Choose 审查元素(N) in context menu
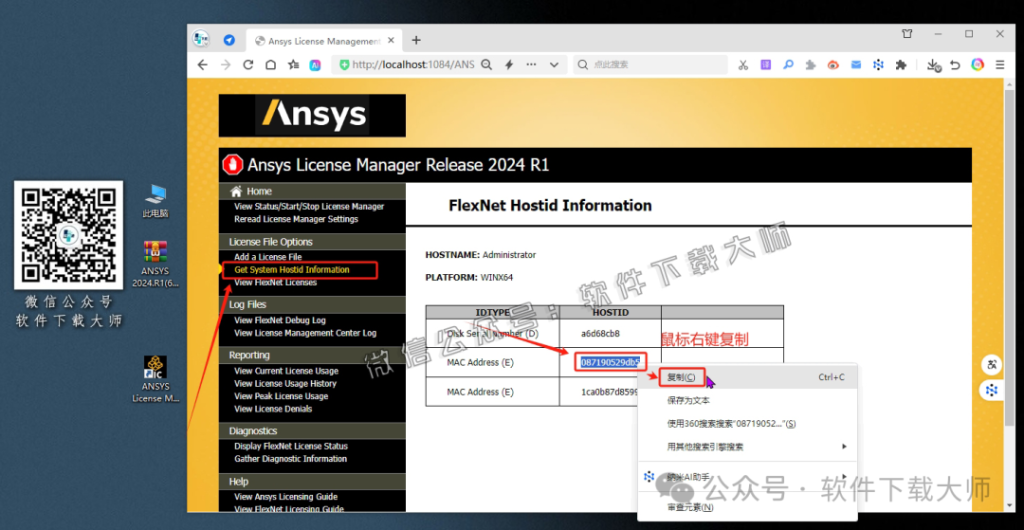The image size is (1024, 530). point(747,507)
